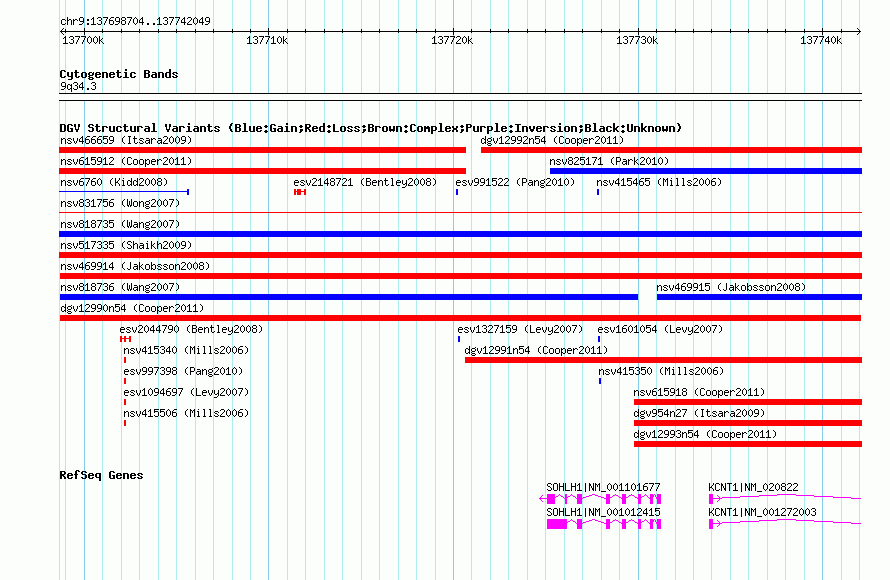Click the DGV Structural Variants track title

[371, 128]
